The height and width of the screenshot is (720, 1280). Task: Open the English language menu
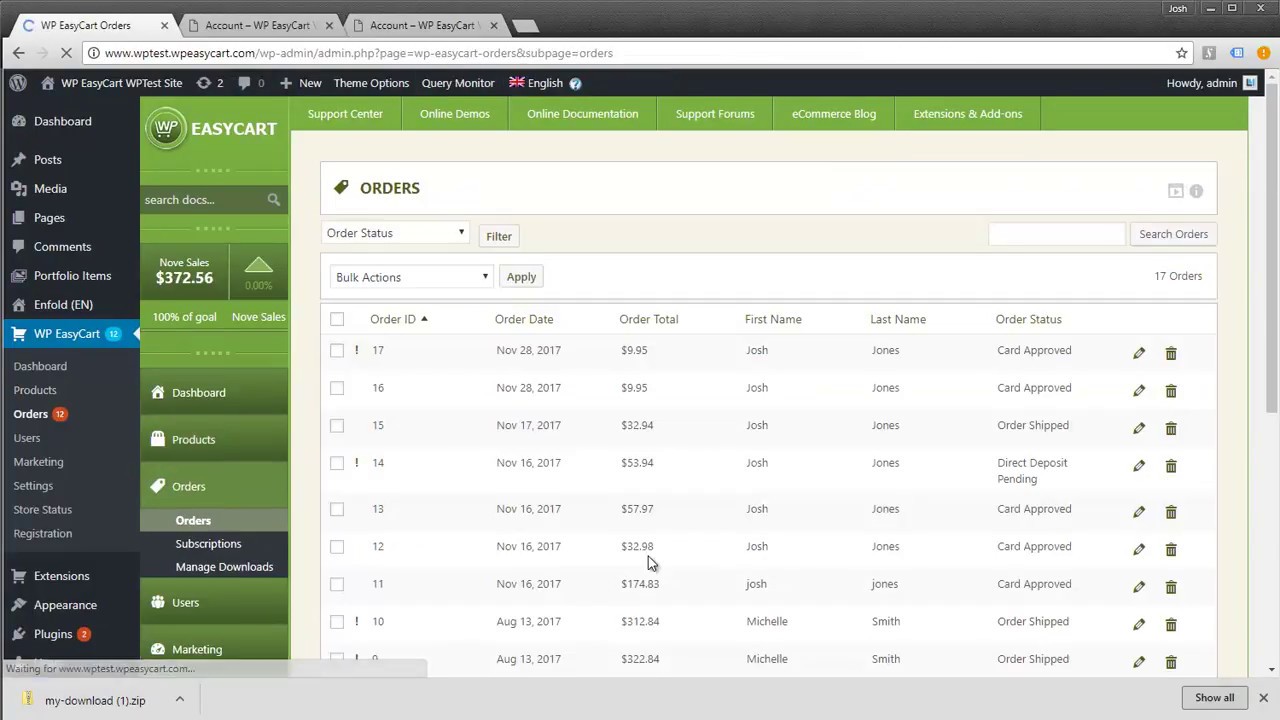[x=537, y=83]
